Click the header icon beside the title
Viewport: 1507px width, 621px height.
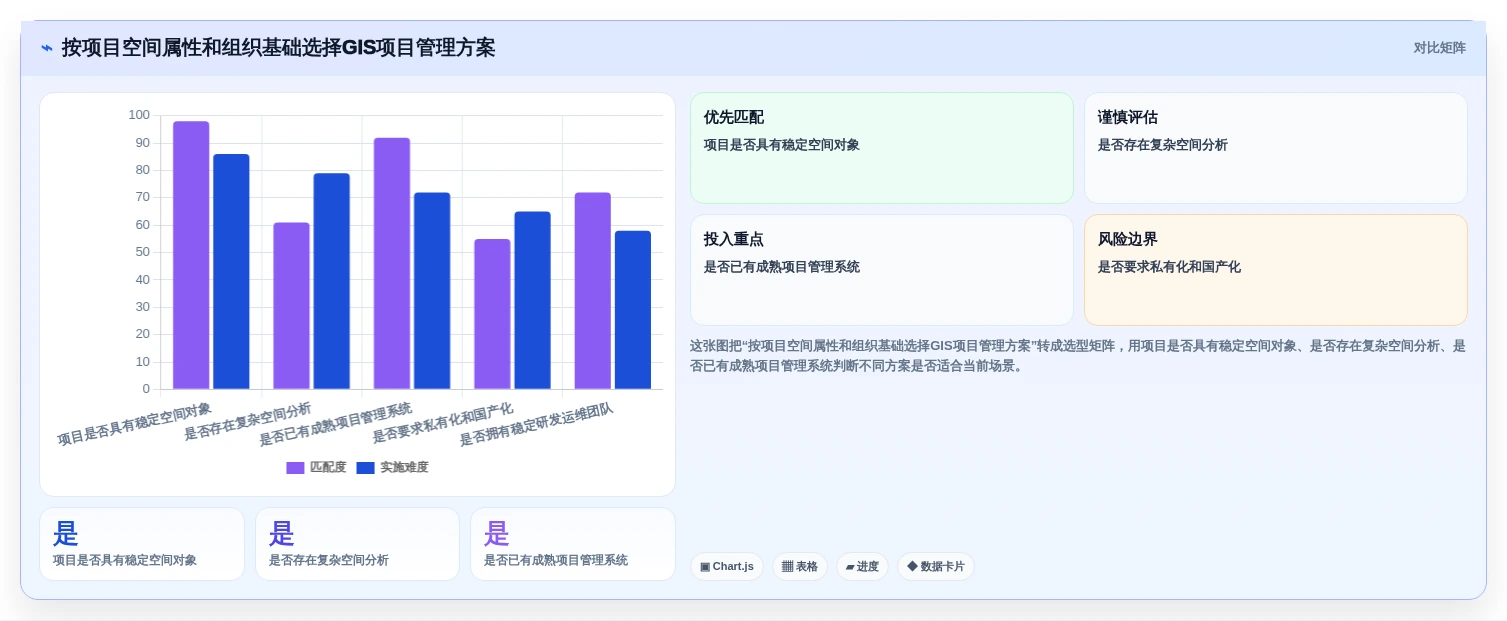click(x=47, y=48)
